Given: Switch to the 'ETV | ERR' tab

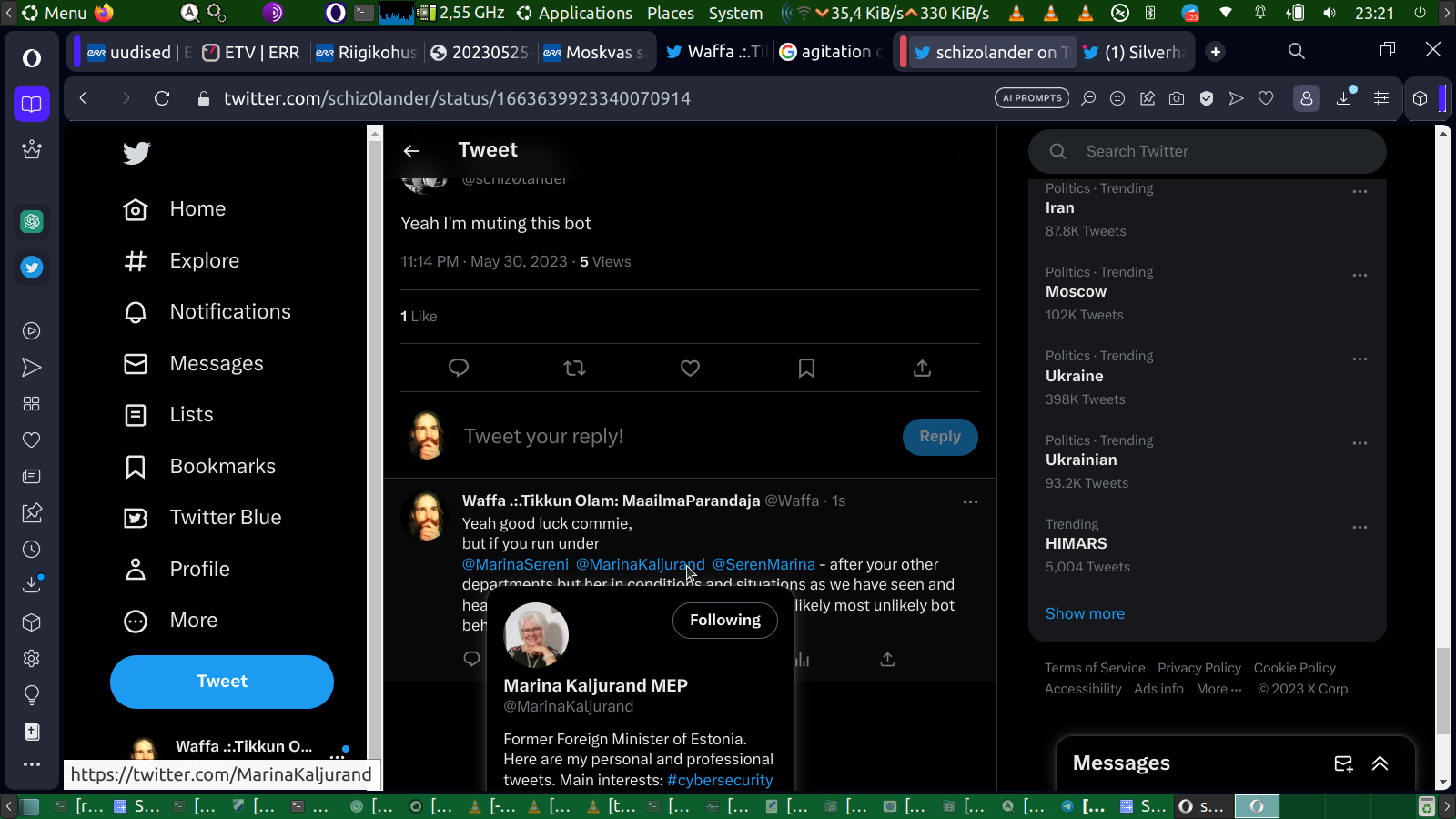Looking at the screenshot, I should pyautogui.click(x=251, y=52).
